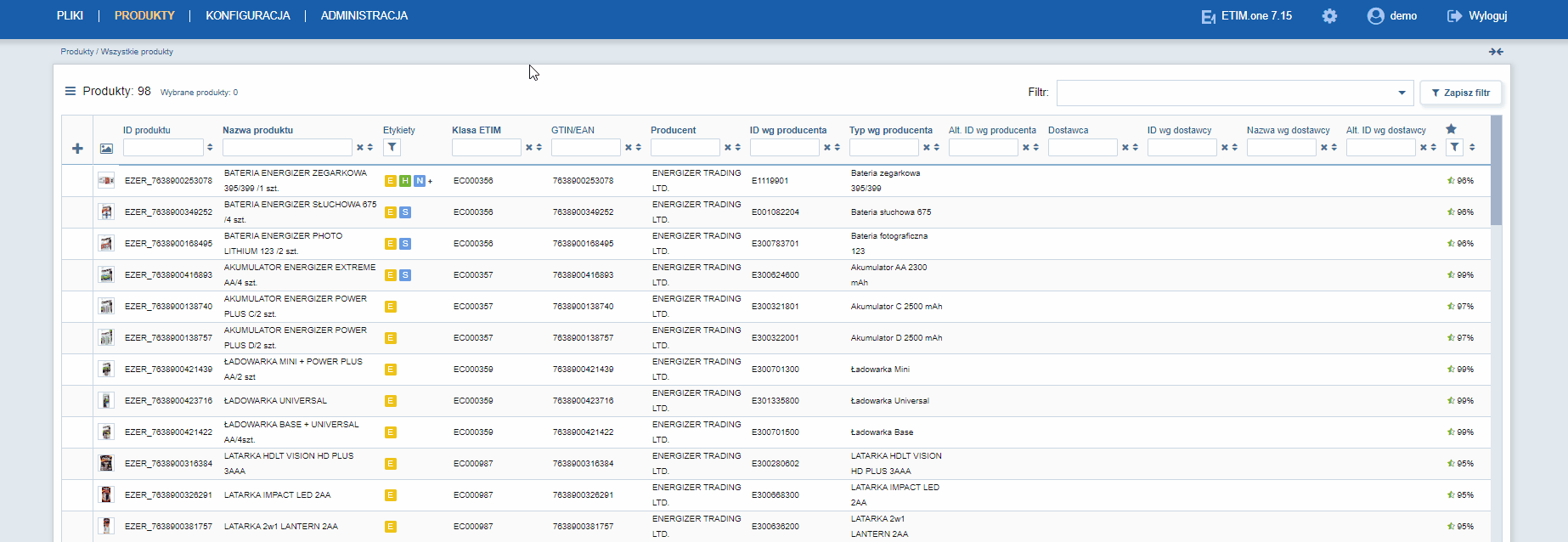
Task: Sort by ID produktu using the arrows
Action: [x=210, y=148]
